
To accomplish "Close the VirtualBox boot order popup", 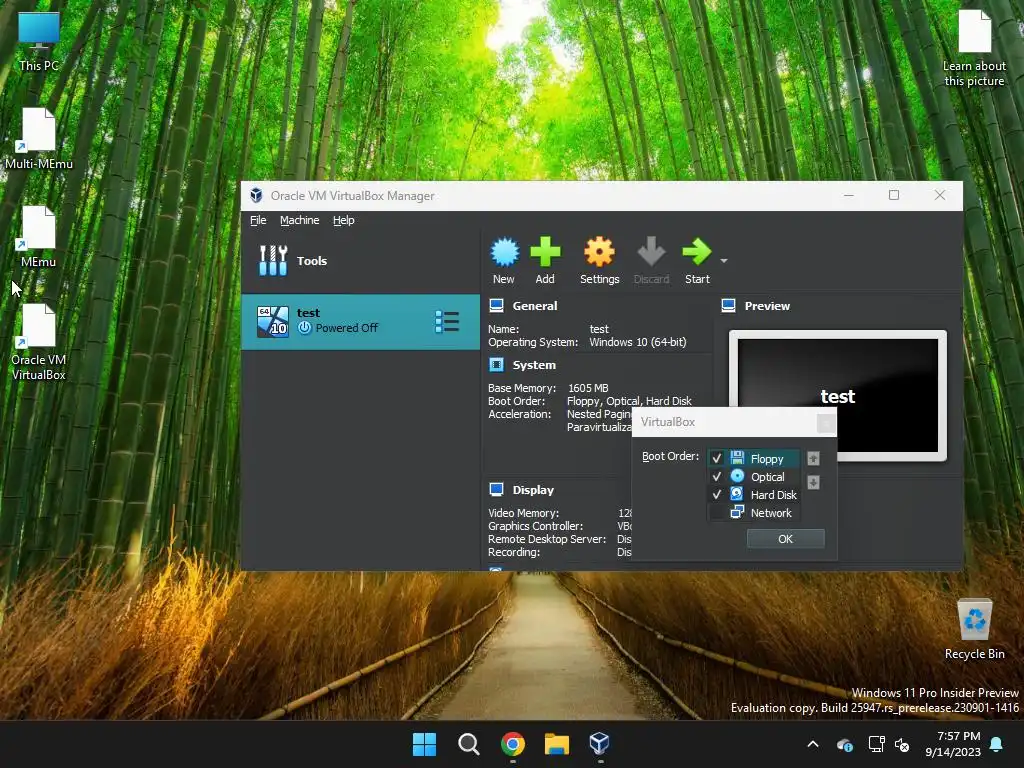I will click(825, 423).
